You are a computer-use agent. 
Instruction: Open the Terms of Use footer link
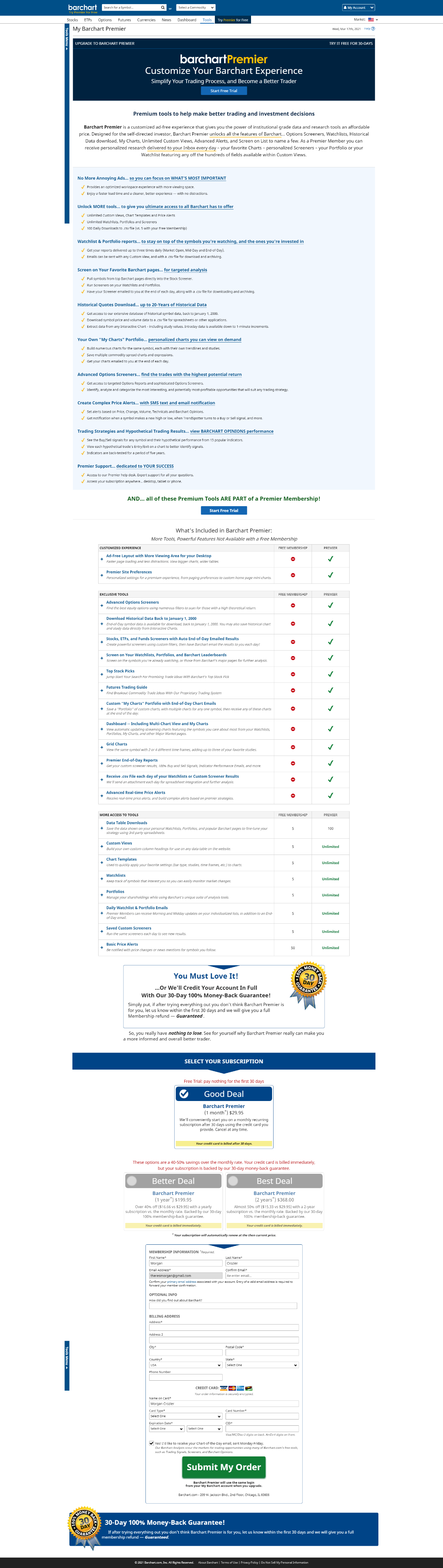click(x=229, y=1562)
